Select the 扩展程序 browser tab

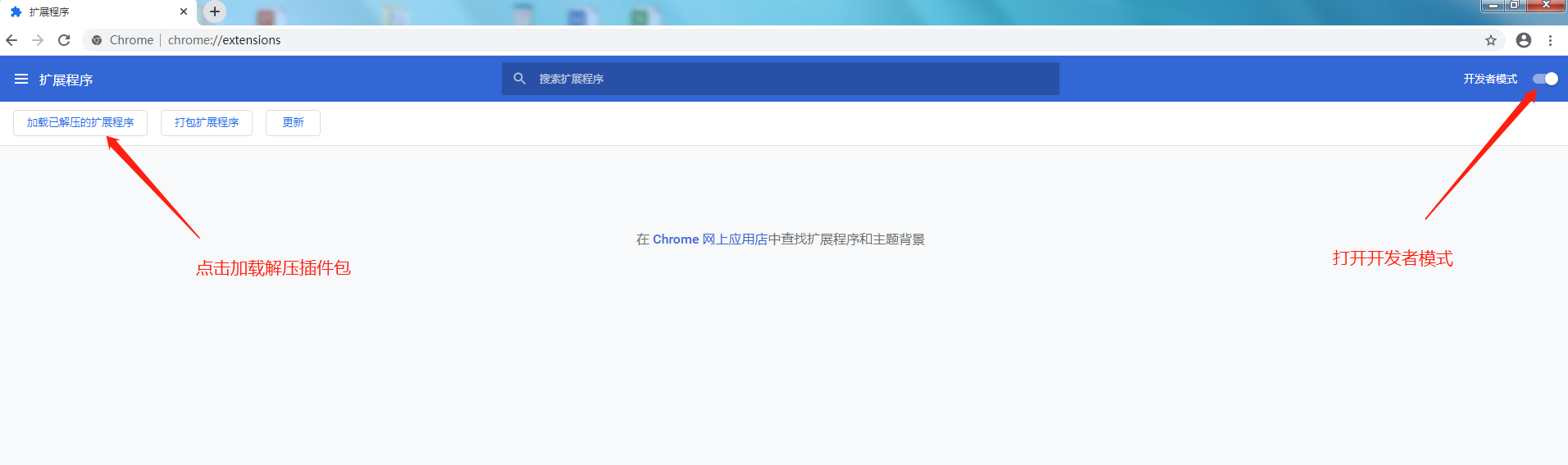tap(98, 11)
